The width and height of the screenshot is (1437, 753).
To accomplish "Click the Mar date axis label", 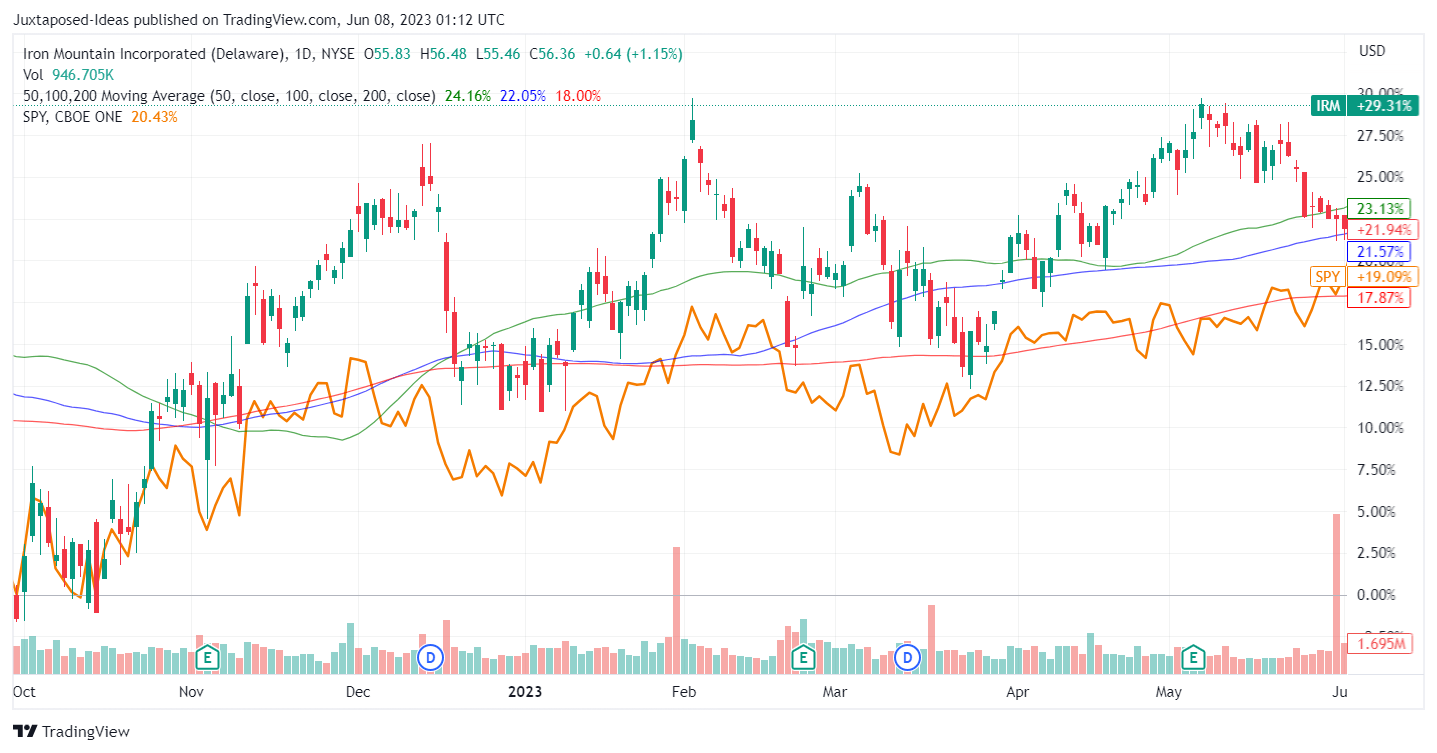I will (834, 691).
